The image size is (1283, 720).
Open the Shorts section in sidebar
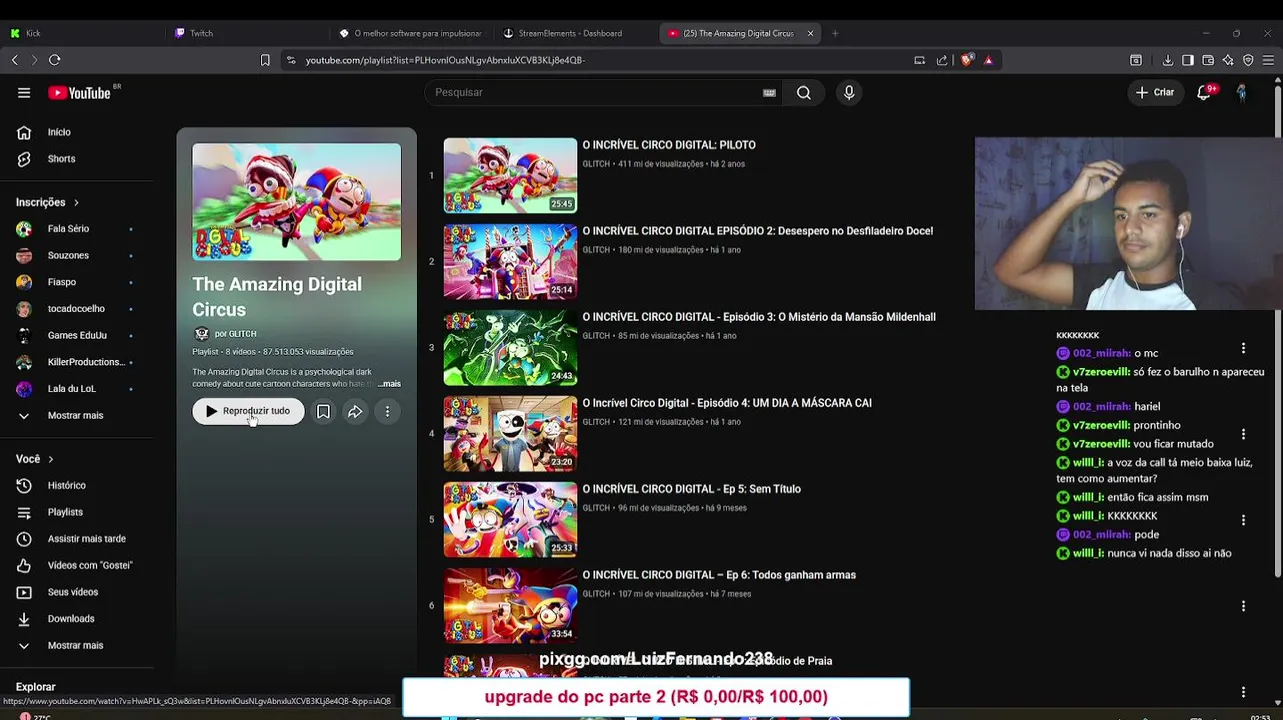point(62,159)
